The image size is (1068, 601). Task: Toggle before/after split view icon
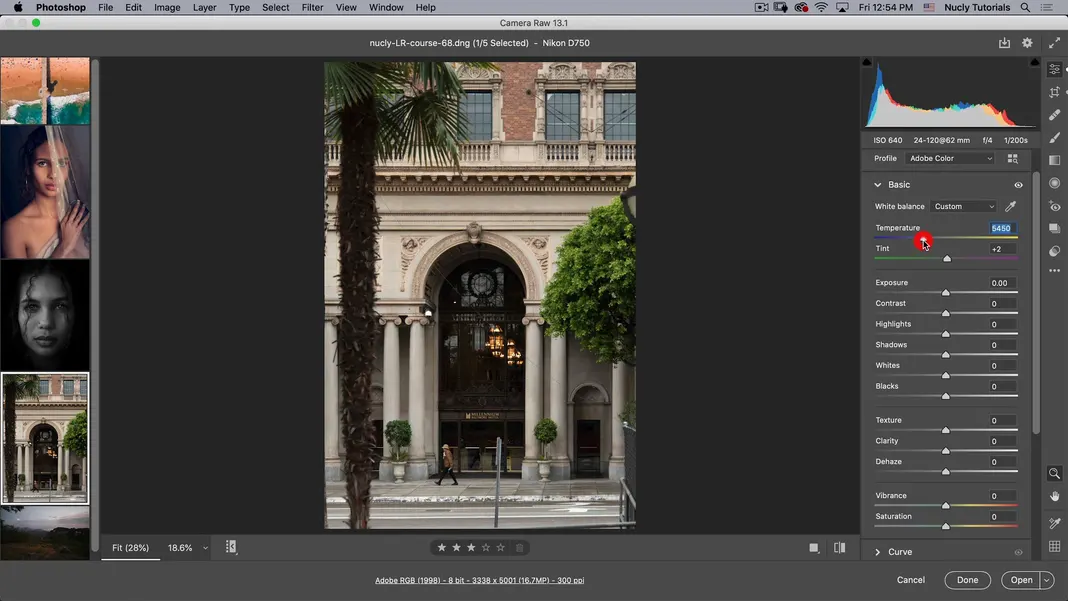(x=840, y=548)
